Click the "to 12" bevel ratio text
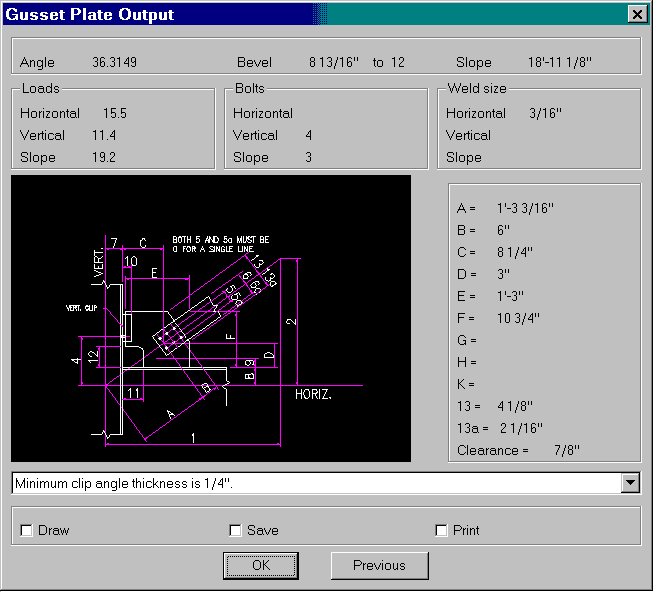Viewport: 653px width, 592px height. [389, 62]
